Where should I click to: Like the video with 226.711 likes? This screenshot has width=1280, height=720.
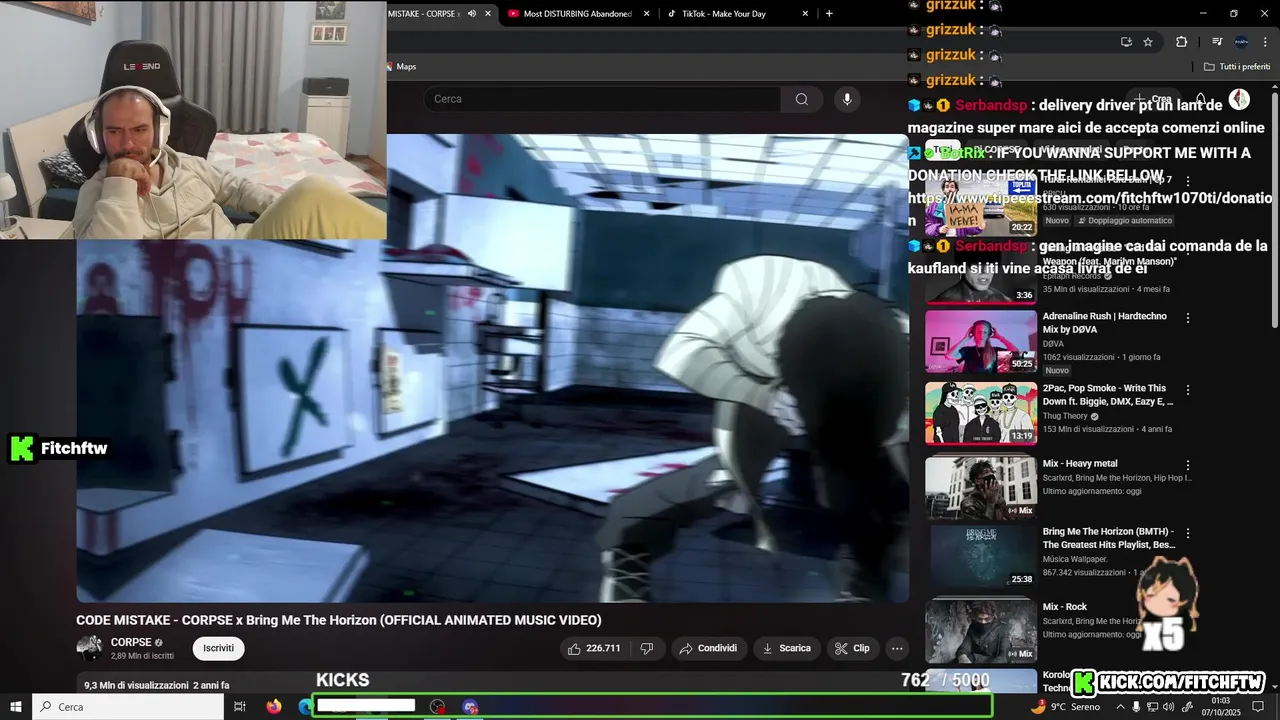(594, 648)
